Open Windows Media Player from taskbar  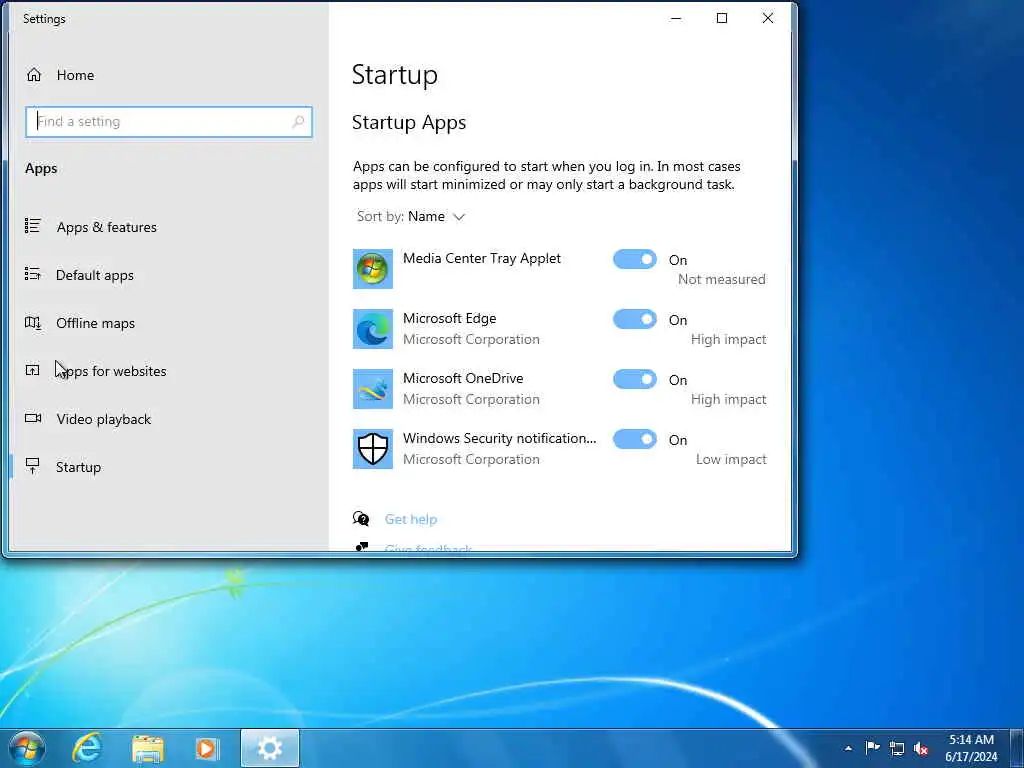[x=207, y=748]
